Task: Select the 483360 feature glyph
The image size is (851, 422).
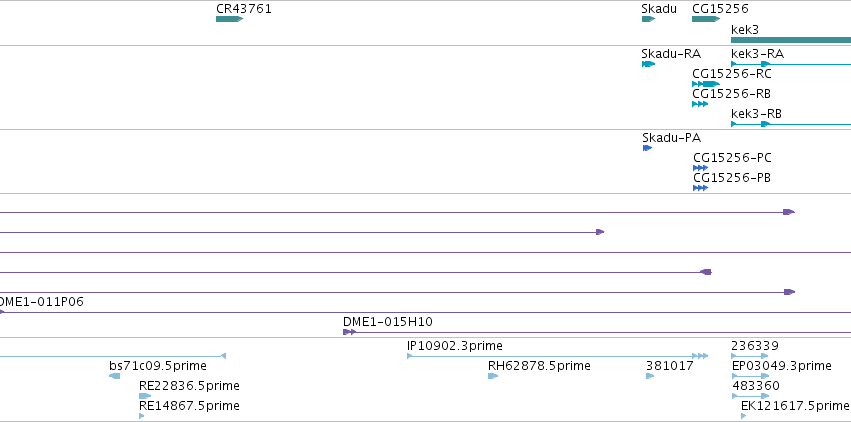Action: point(750,396)
